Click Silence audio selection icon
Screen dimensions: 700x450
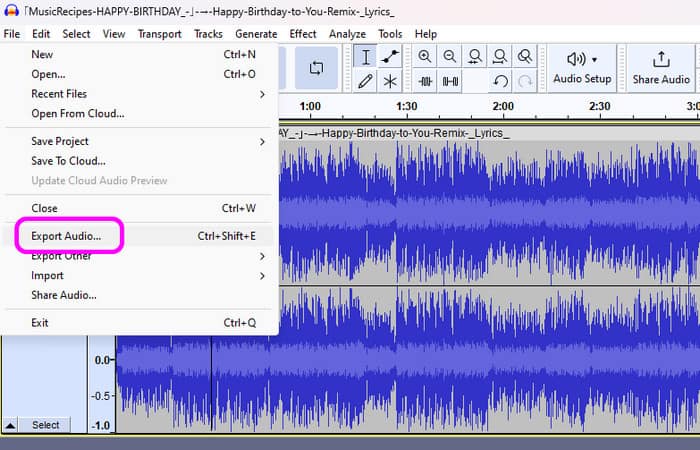(x=450, y=81)
